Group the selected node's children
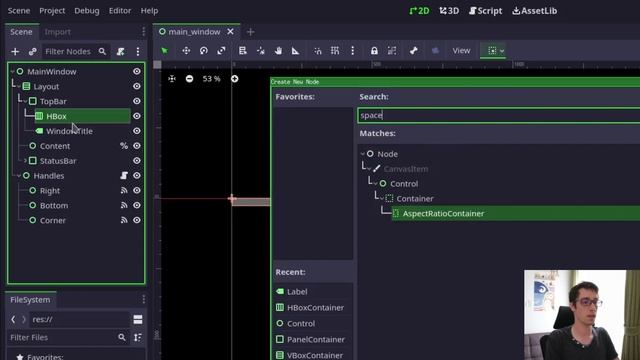The image size is (640, 360). click(392, 51)
